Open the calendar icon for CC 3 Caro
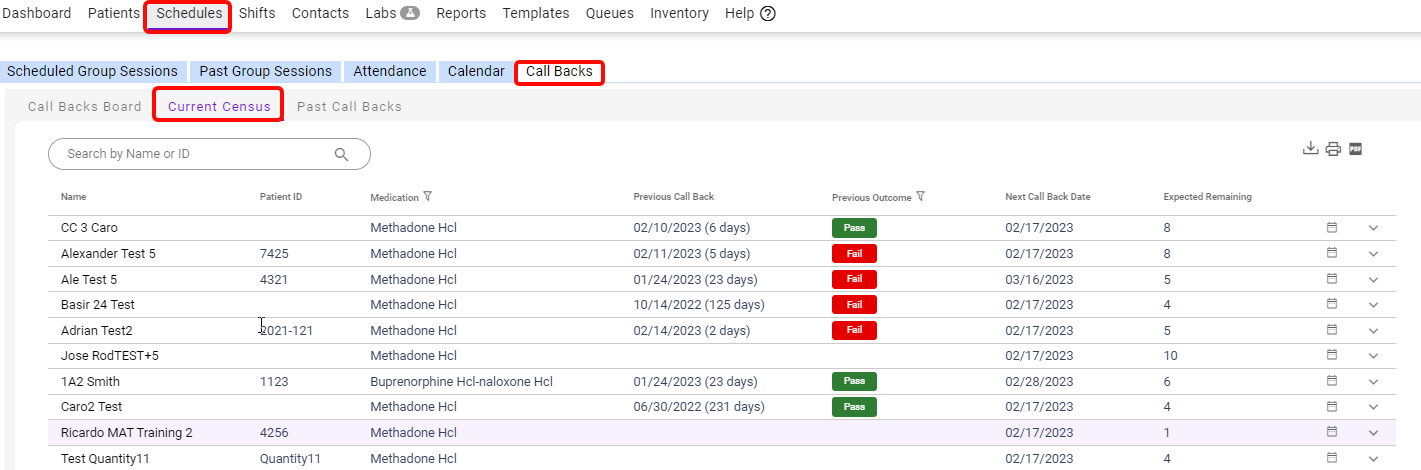The image size is (1421, 470). (x=1331, y=227)
